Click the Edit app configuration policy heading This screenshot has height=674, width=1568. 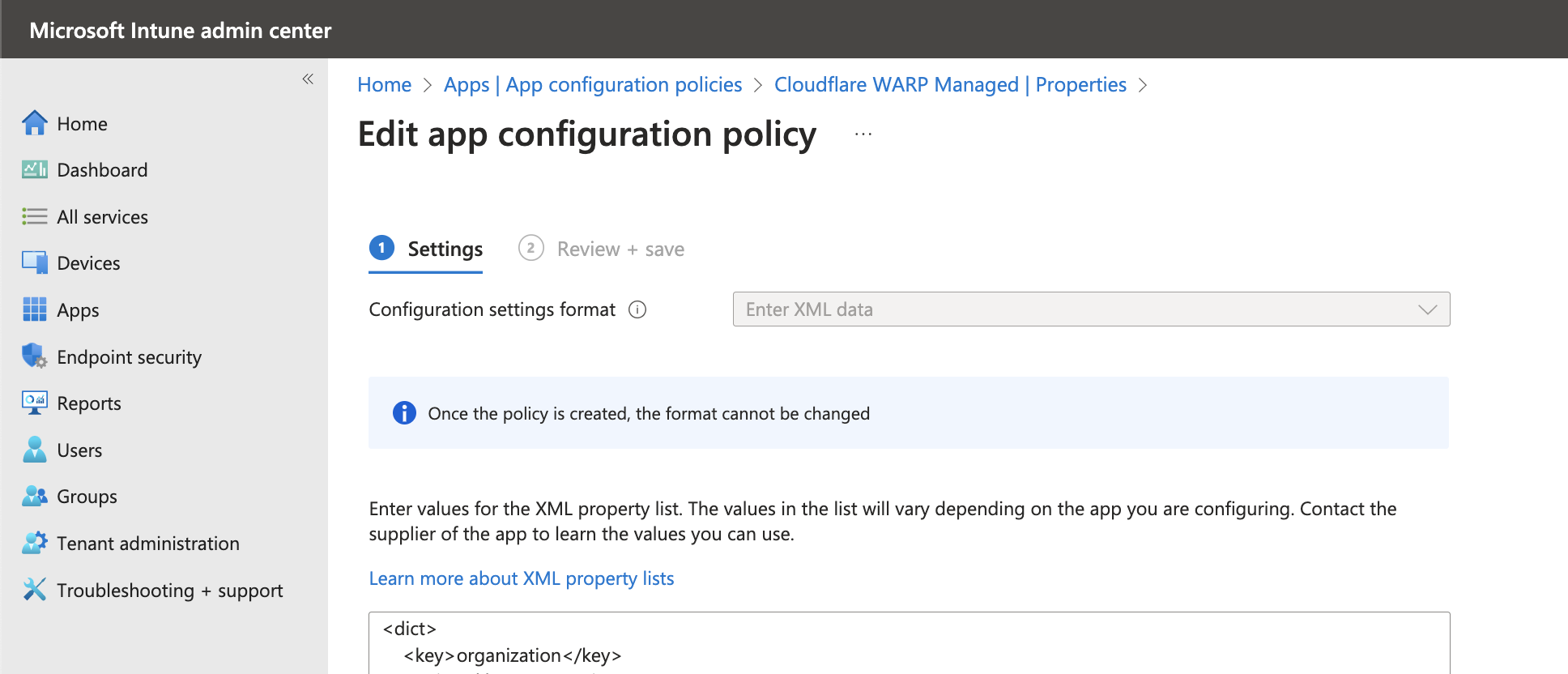pyautogui.click(x=587, y=134)
